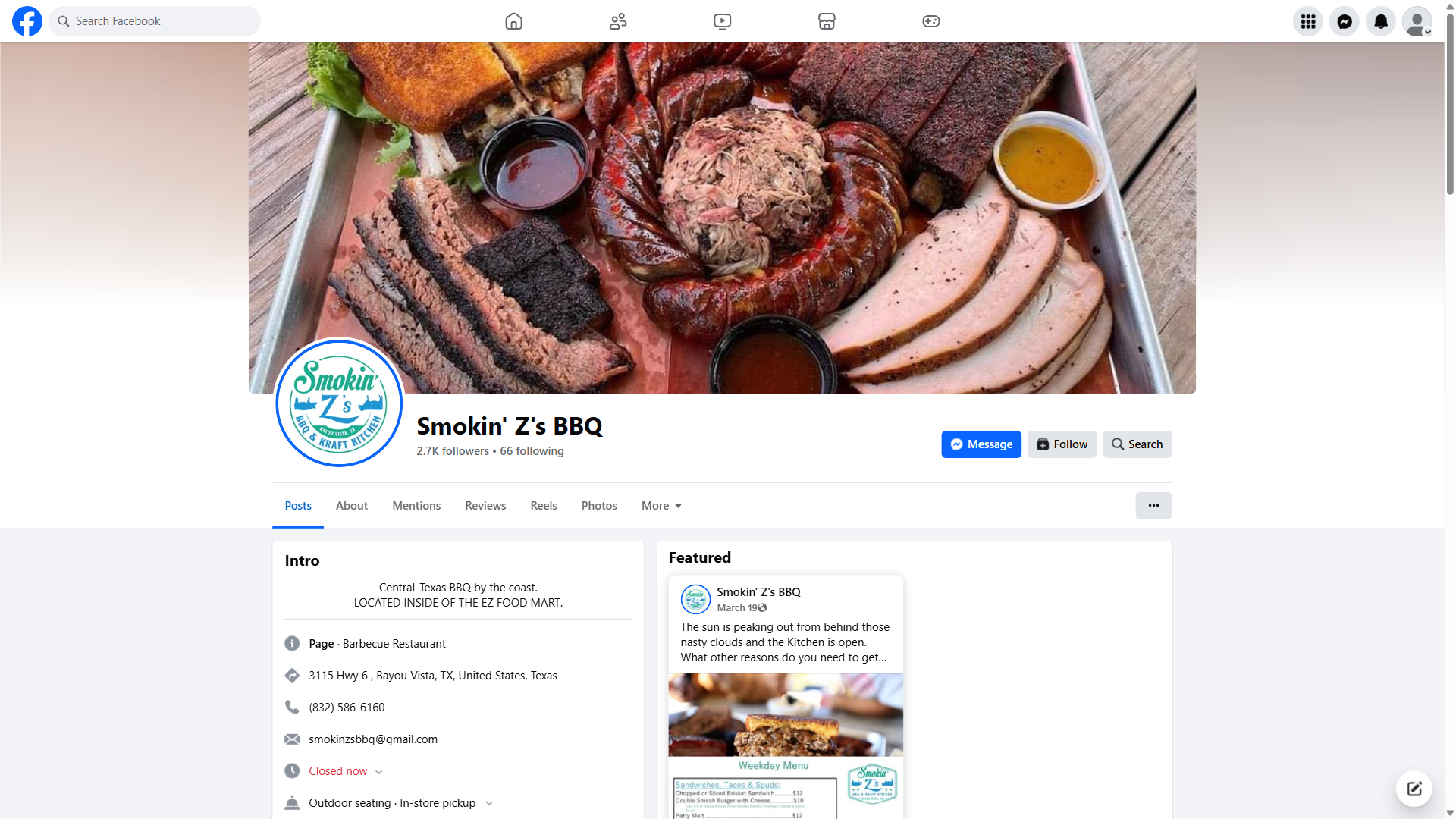Open the apps grid menu icon
Viewport: 1456px width, 819px height.
(1308, 21)
